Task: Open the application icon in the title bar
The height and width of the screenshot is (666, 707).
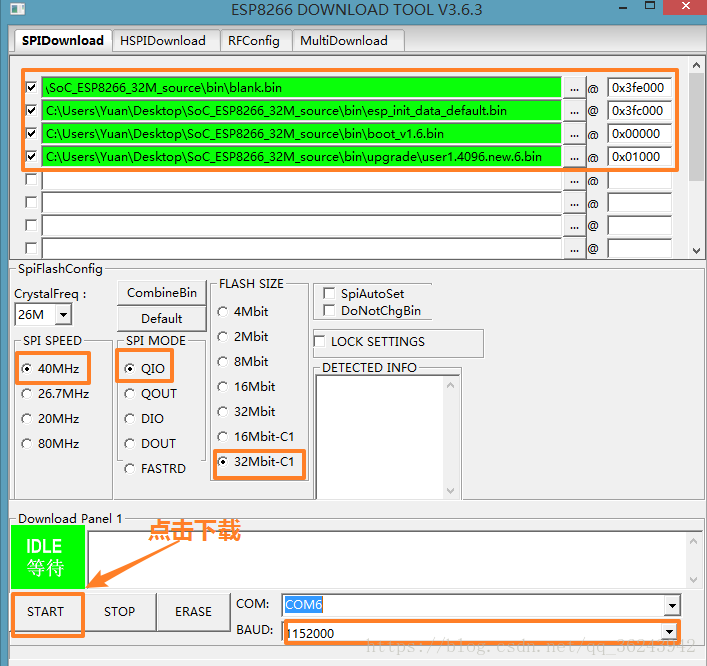Action: pos(18,8)
